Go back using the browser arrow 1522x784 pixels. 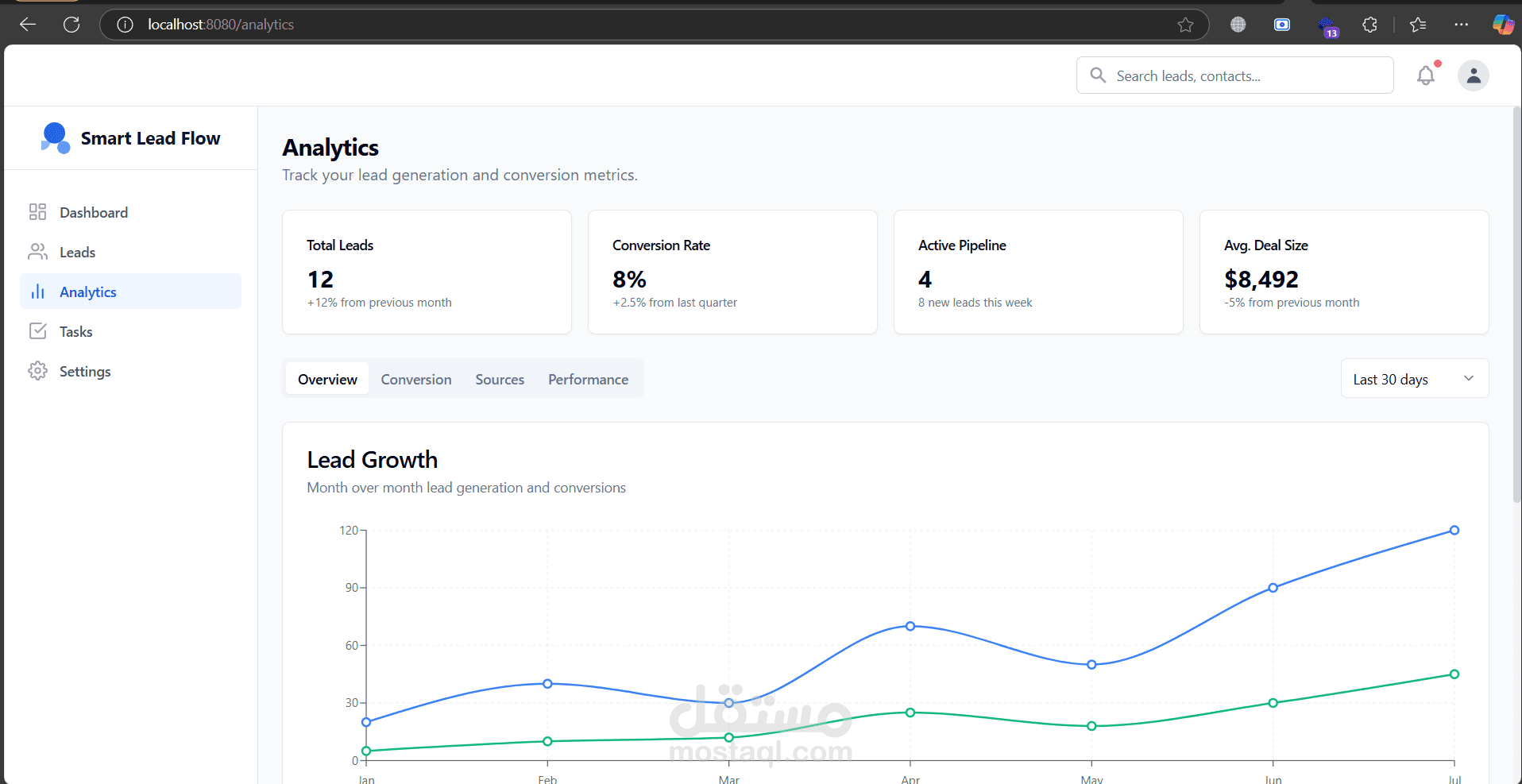(28, 25)
